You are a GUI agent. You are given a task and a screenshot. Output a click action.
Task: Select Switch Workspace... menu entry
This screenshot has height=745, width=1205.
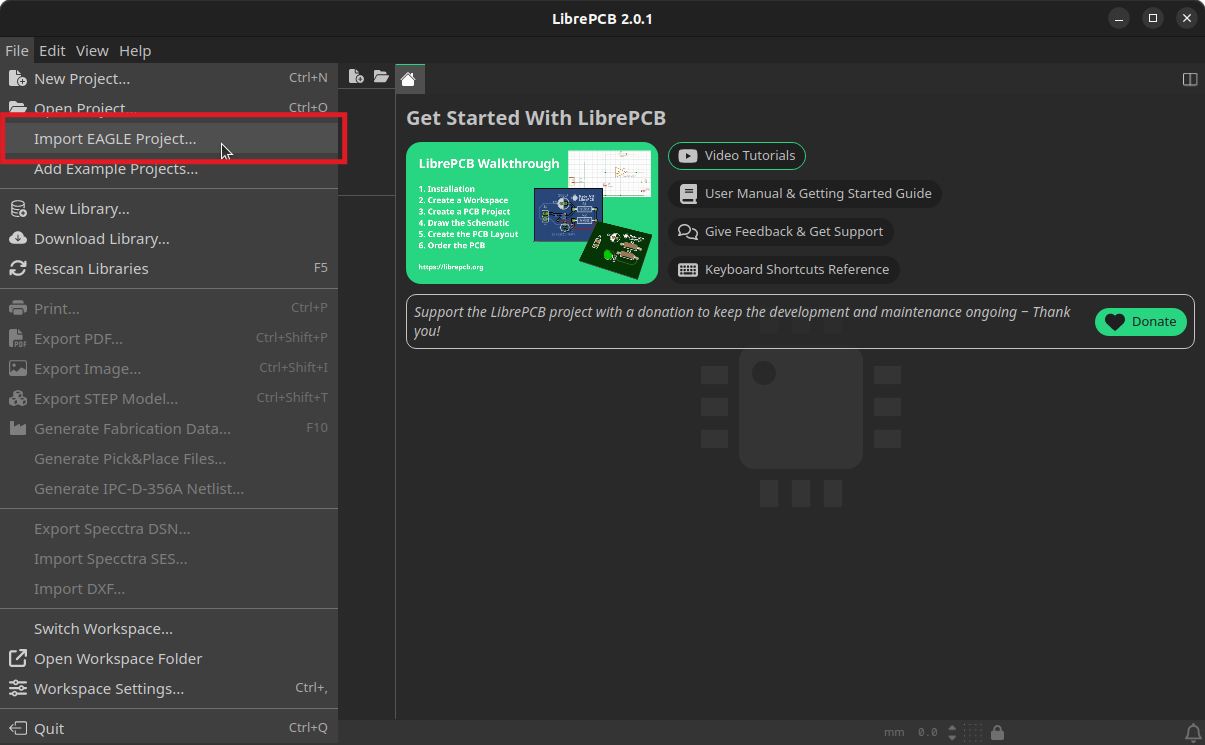click(169, 629)
